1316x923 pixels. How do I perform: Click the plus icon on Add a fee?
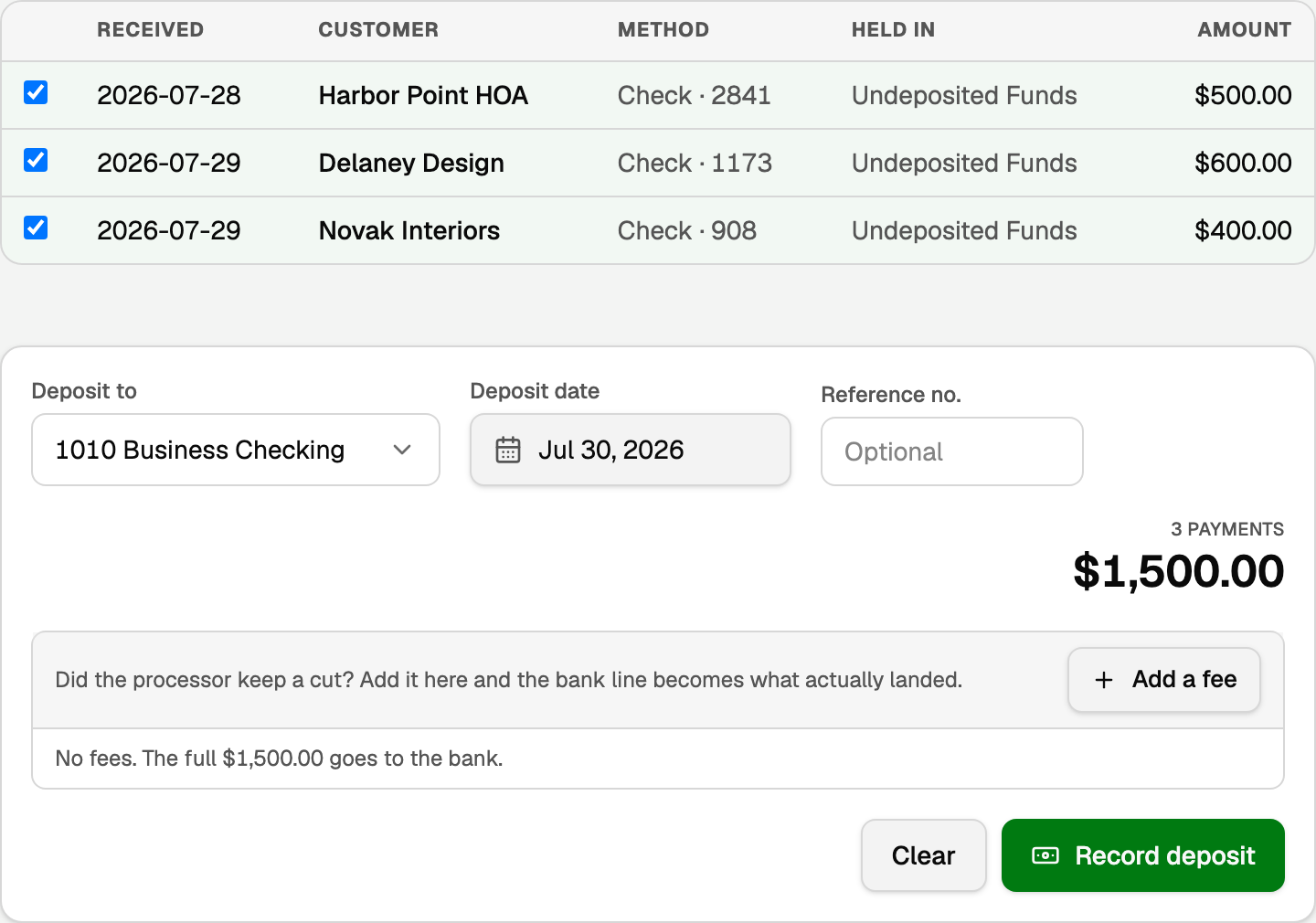(1104, 680)
